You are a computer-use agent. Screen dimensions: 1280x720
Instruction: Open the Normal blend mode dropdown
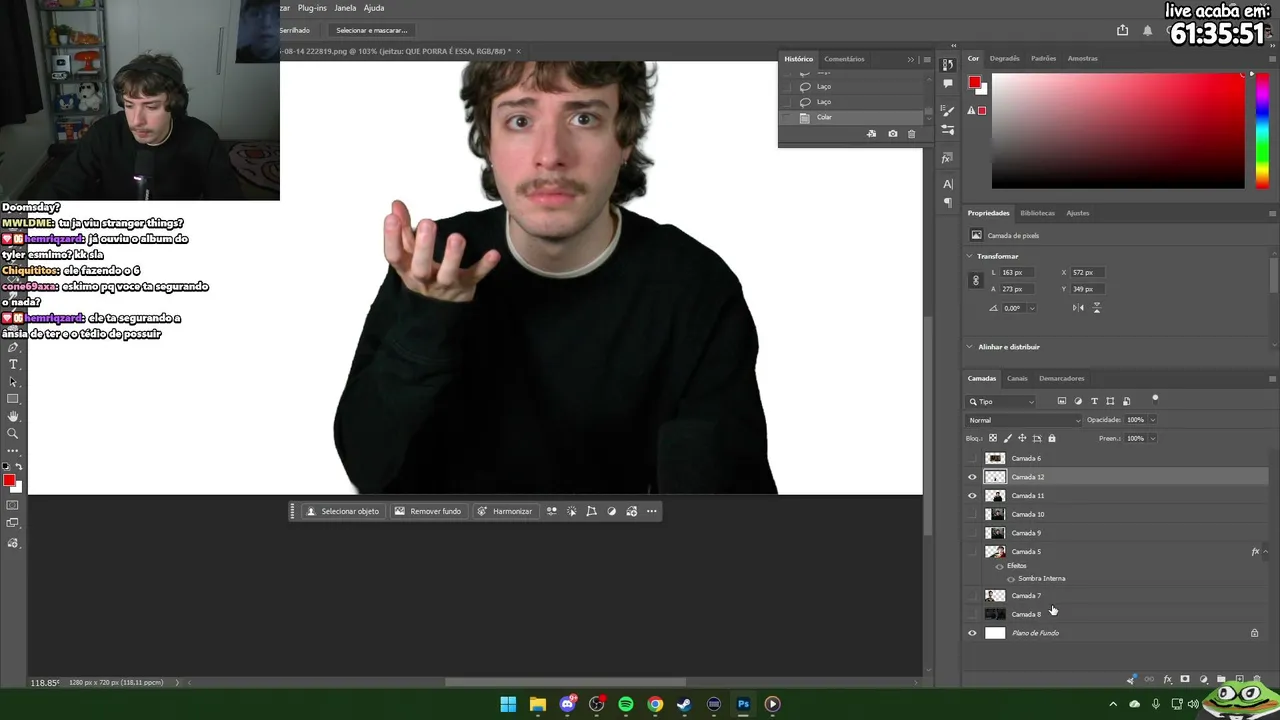[1024, 420]
